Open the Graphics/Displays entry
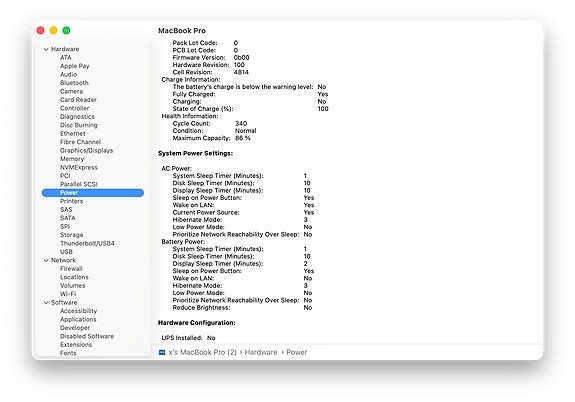The width and height of the screenshot is (575, 402). click(87, 150)
